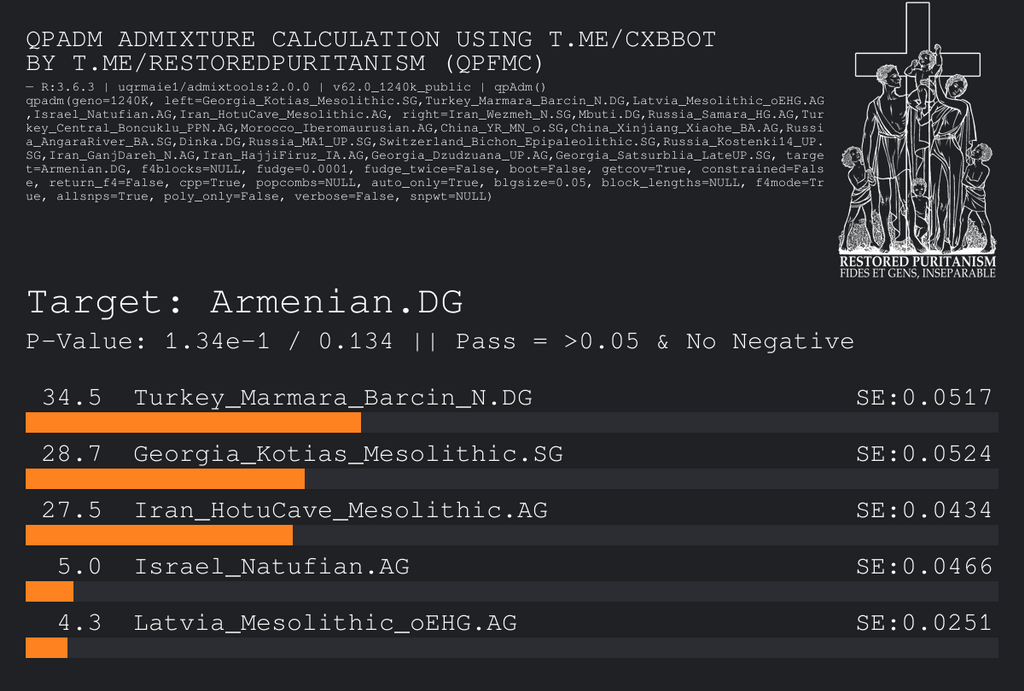
Task: Select the Georgia_Kotias_Mesolithic.SG label
Action: click(348, 454)
